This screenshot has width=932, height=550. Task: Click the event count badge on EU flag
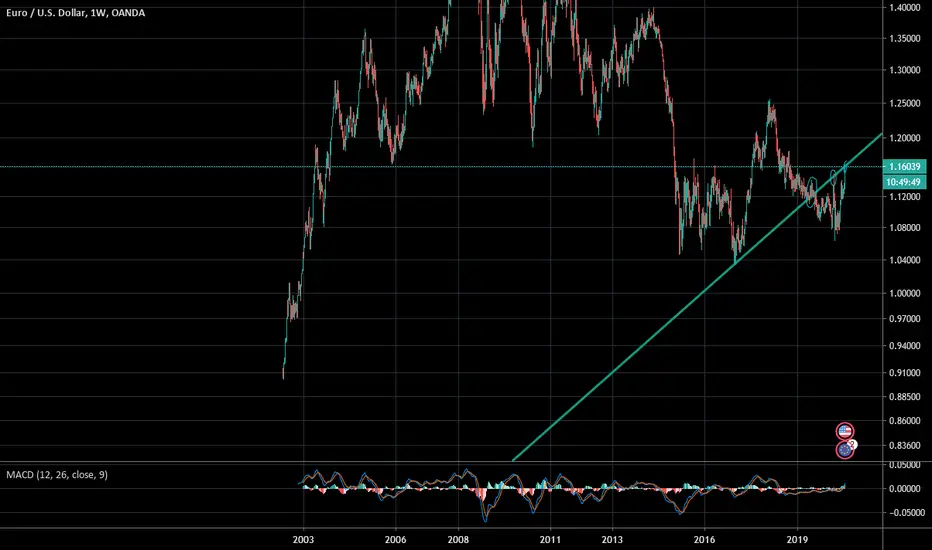[854, 444]
